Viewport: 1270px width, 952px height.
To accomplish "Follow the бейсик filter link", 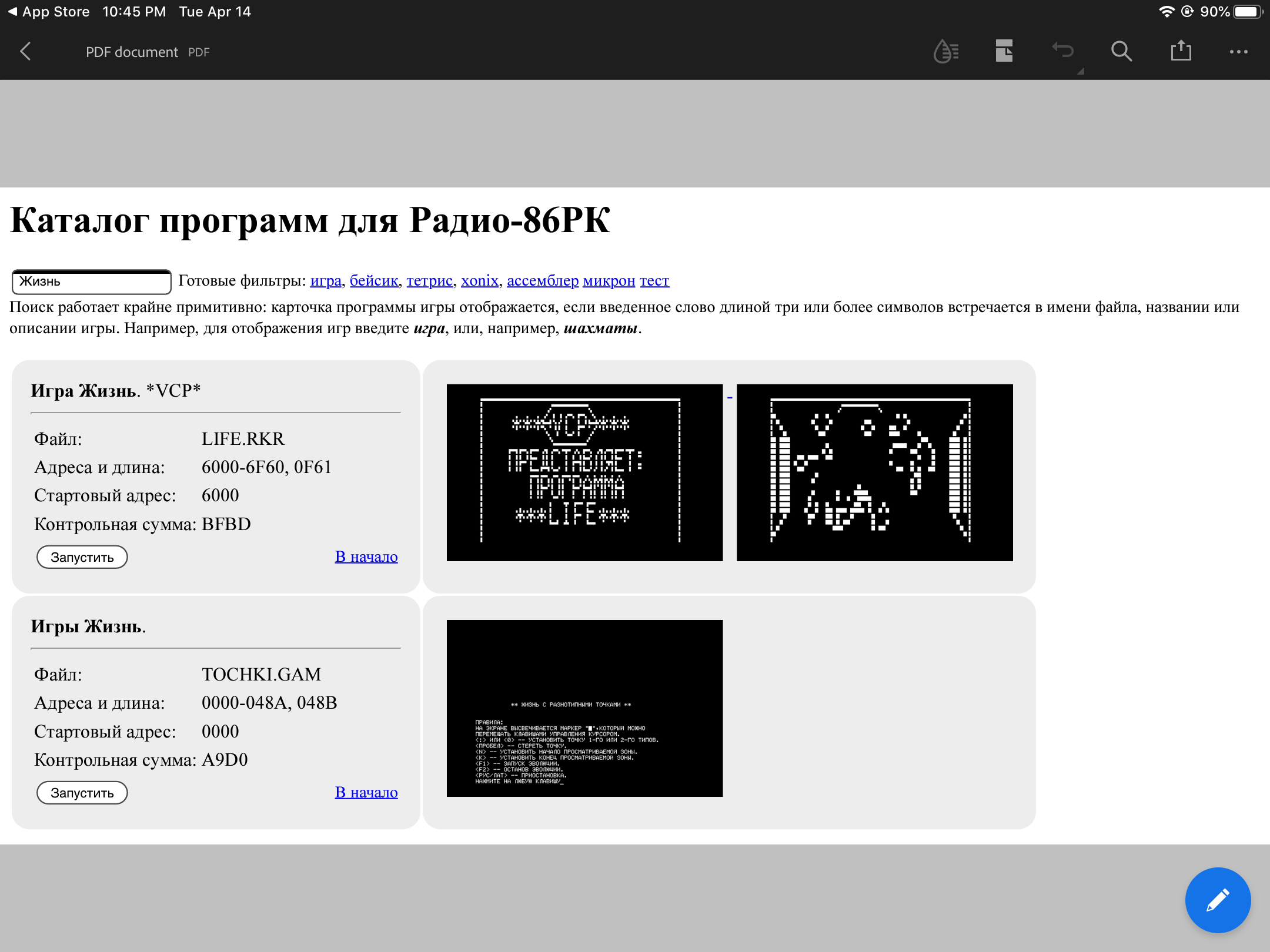I will tap(374, 281).
